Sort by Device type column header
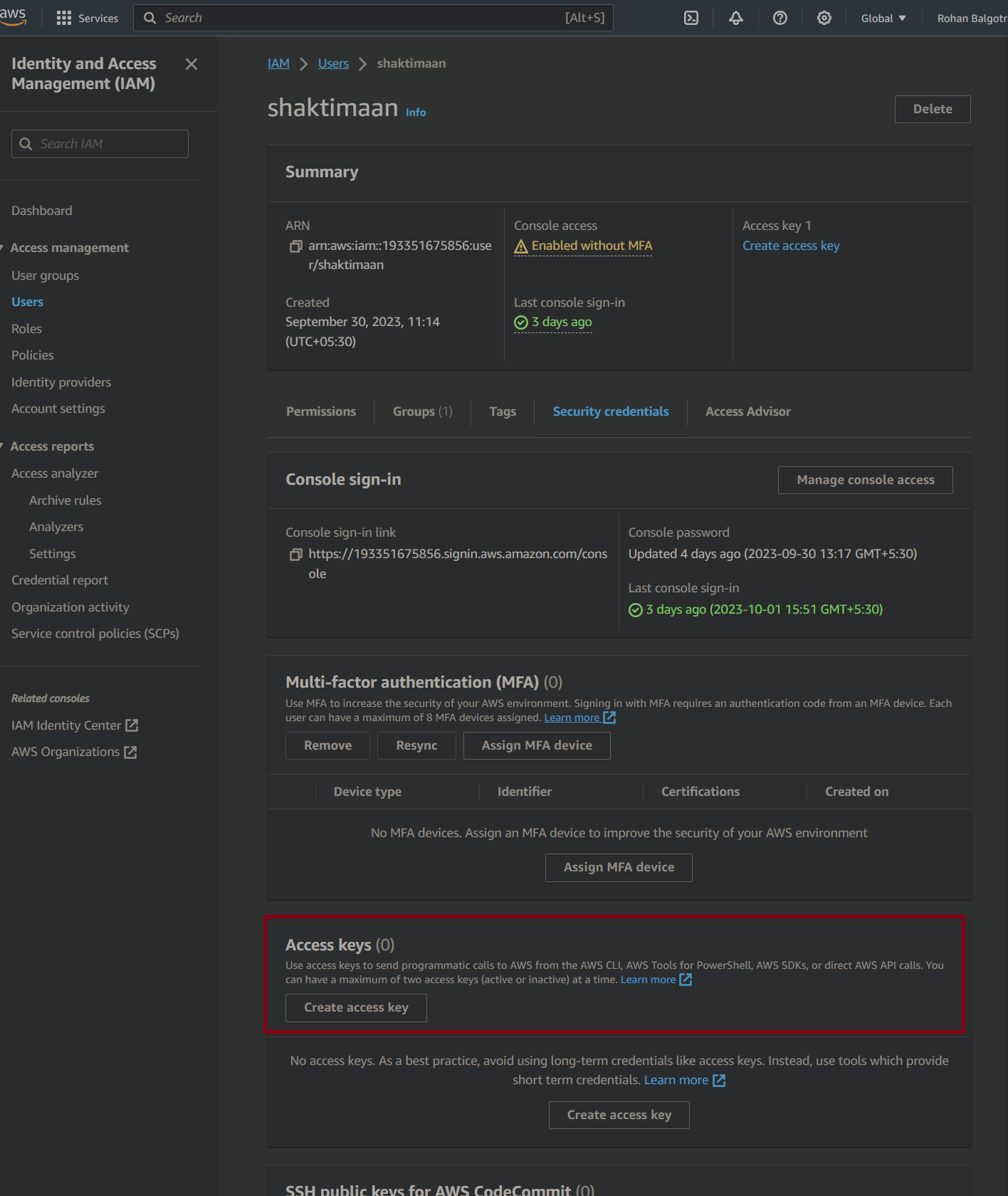This screenshot has height=1196, width=1008. click(367, 792)
